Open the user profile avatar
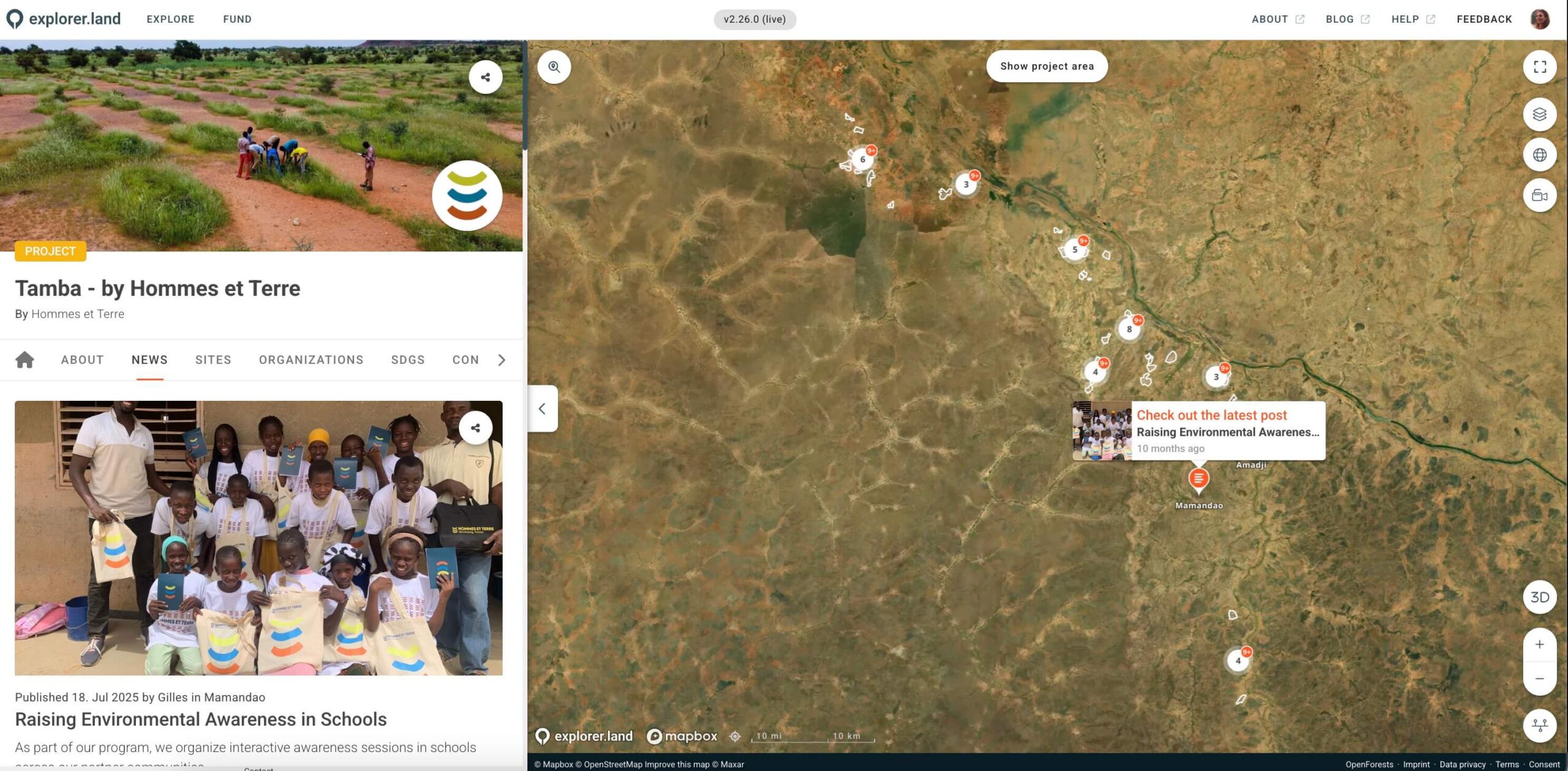The width and height of the screenshot is (1568, 771). click(x=1540, y=19)
